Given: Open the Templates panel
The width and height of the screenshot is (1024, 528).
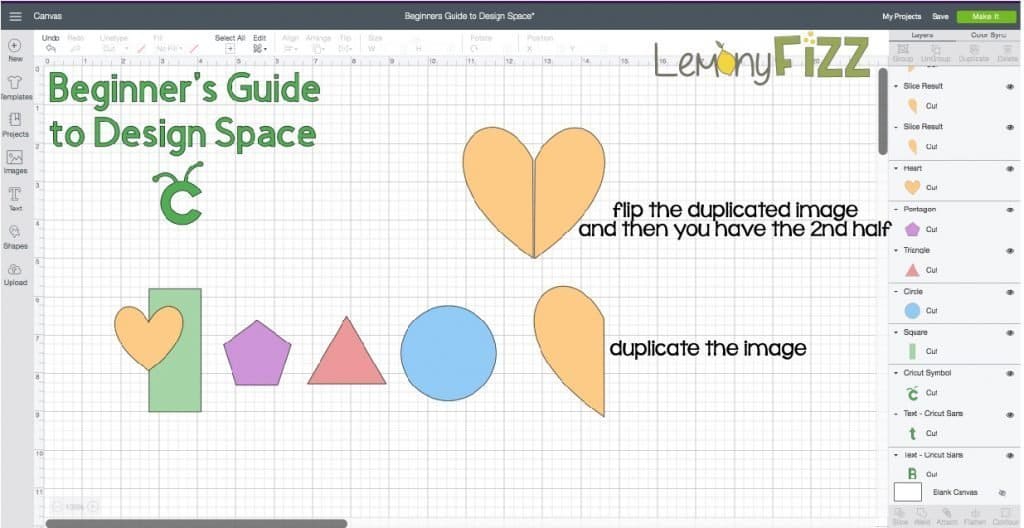Looking at the screenshot, I should click(x=15, y=83).
